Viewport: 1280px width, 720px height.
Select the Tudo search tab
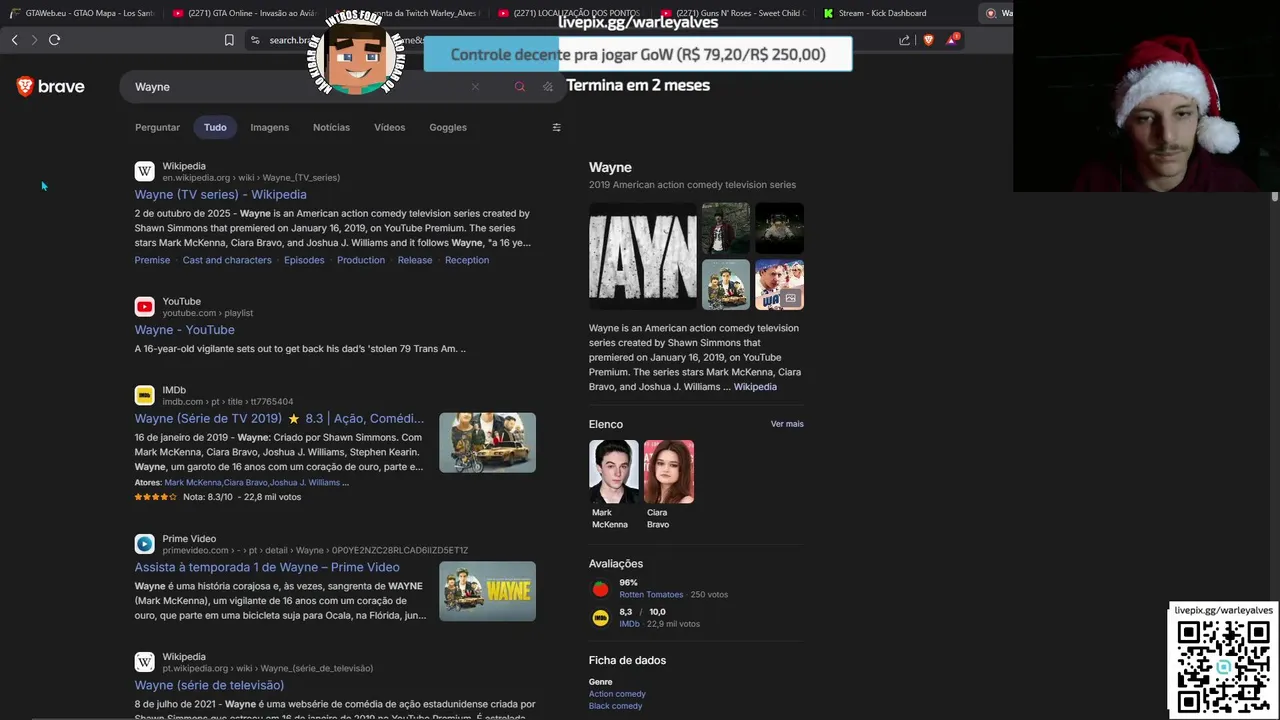pyautogui.click(x=215, y=127)
